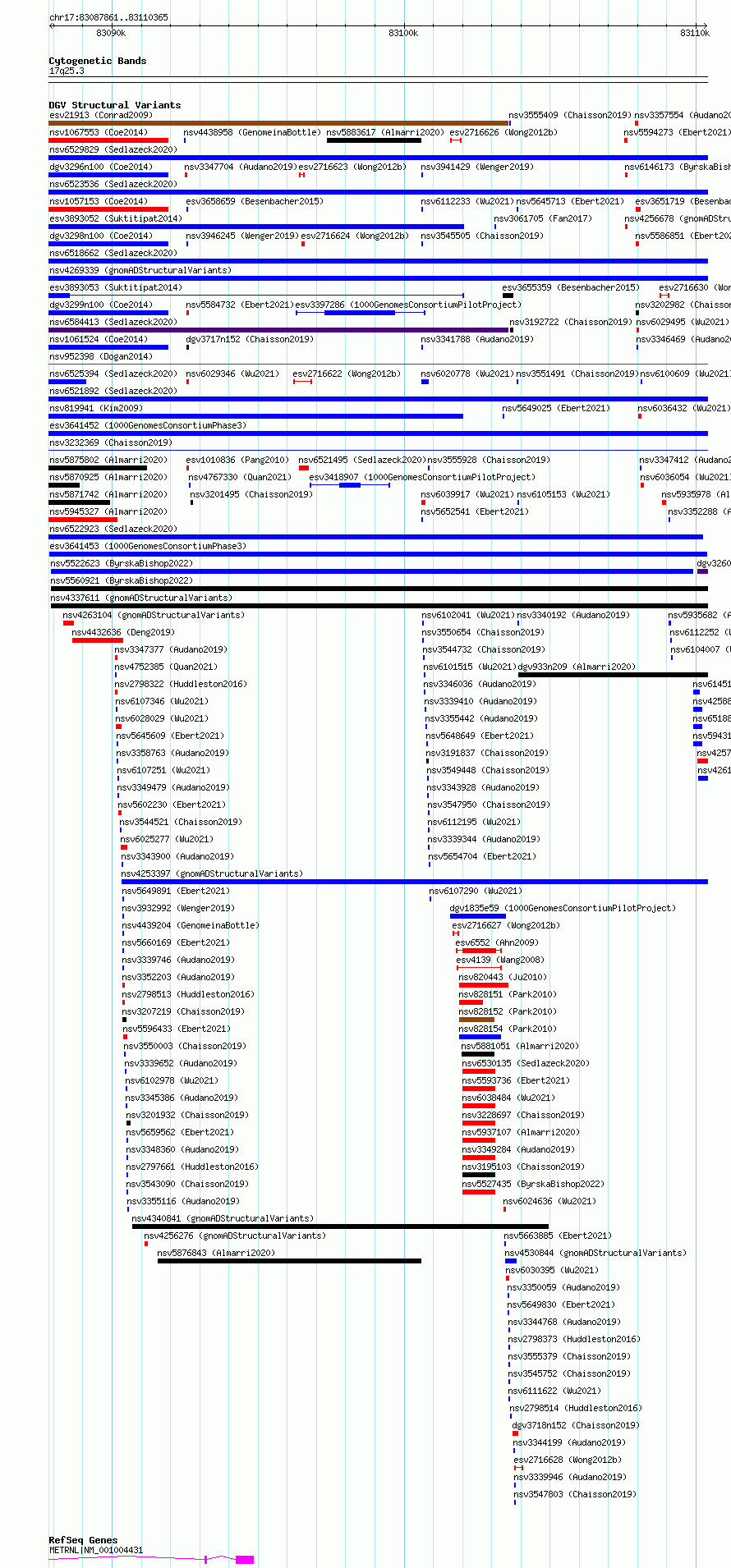The image size is (731, 1568).
Task: Click nsv5945327 (Almarri2020) label
Action: click(108, 512)
